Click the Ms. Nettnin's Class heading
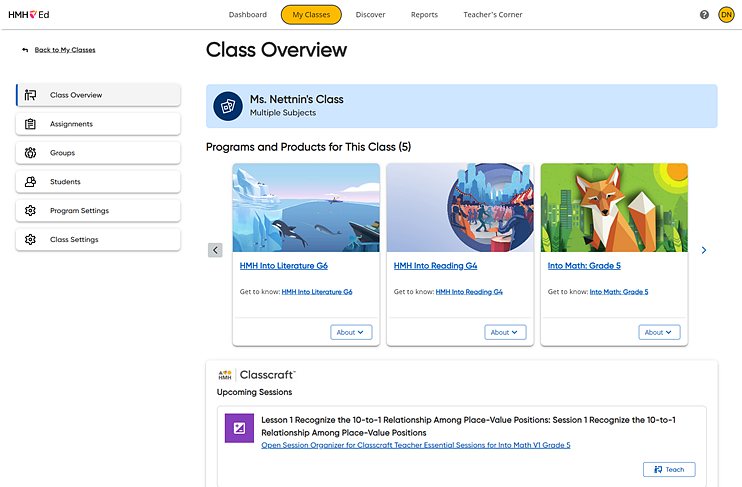The height and width of the screenshot is (487, 742). point(297,99)
